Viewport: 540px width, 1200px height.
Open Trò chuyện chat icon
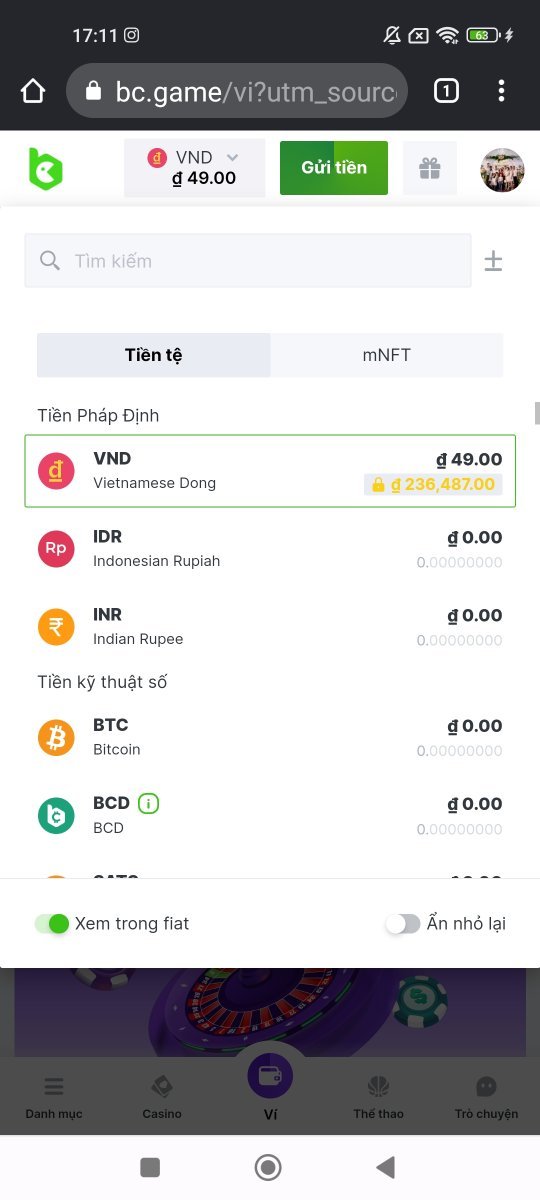(x=486, y=1097)
